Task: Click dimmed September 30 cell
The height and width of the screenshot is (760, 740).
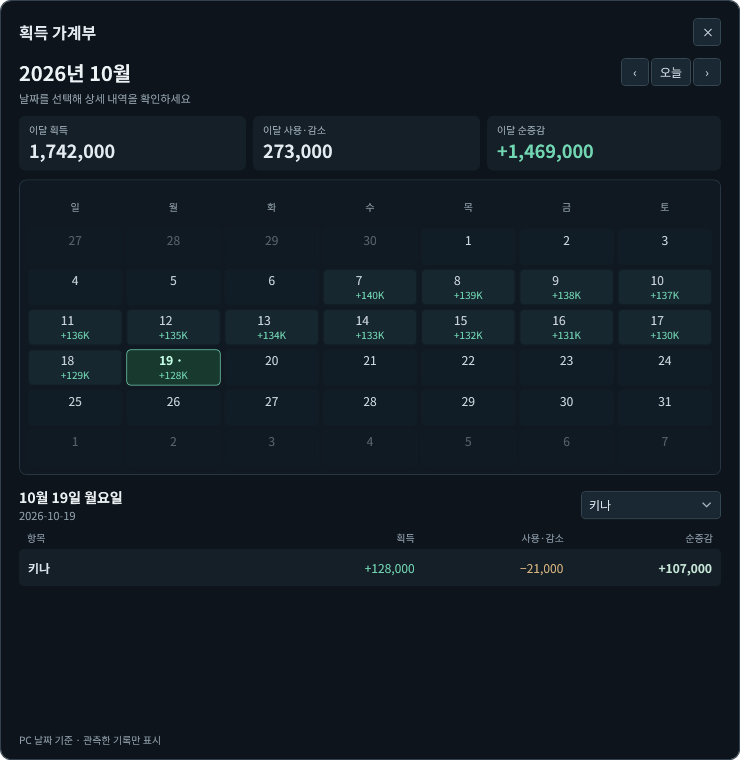Action: pyautogui.click(x=370, y=247)
